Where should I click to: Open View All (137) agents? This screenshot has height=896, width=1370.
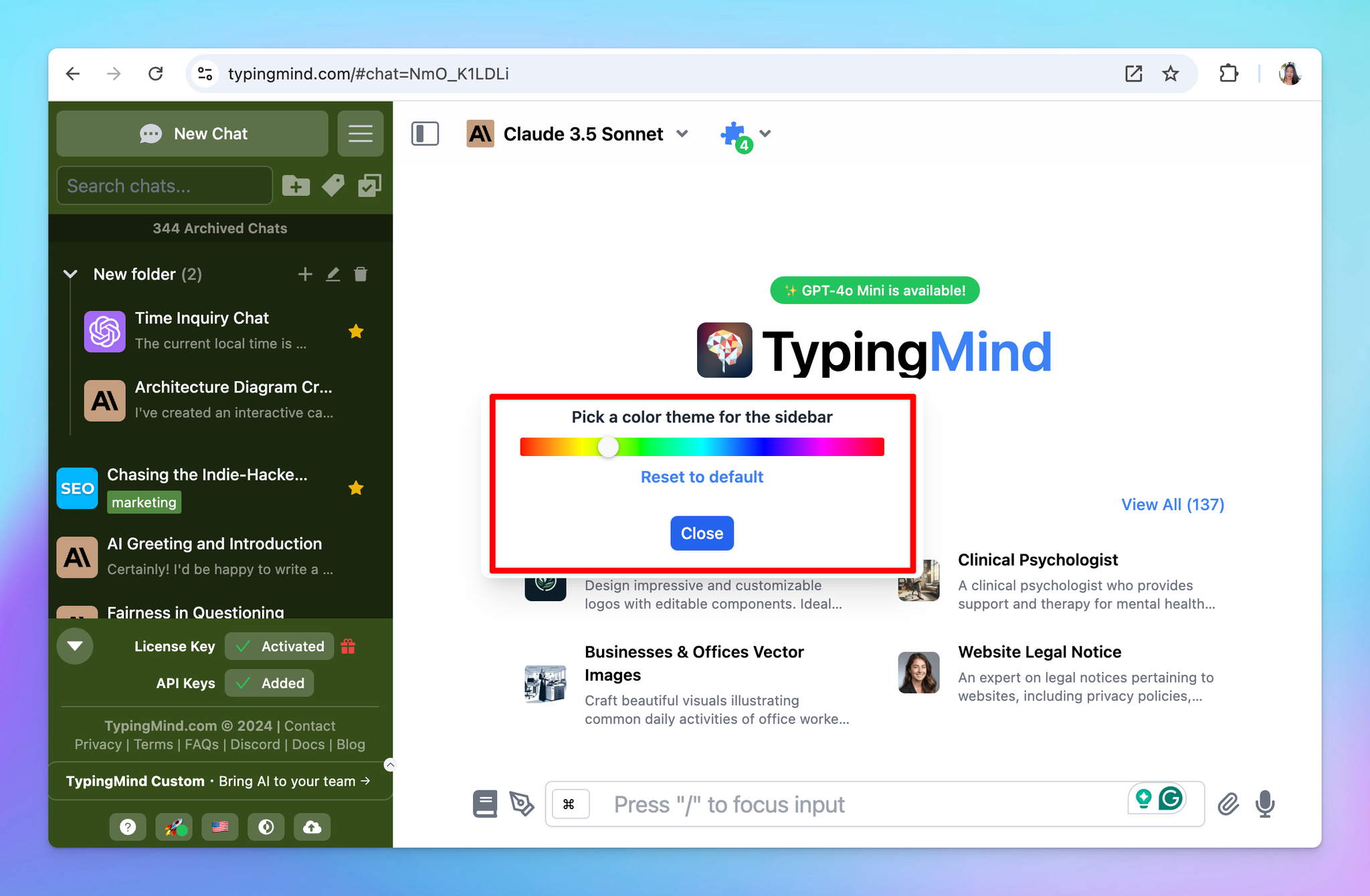[1173, 504]
